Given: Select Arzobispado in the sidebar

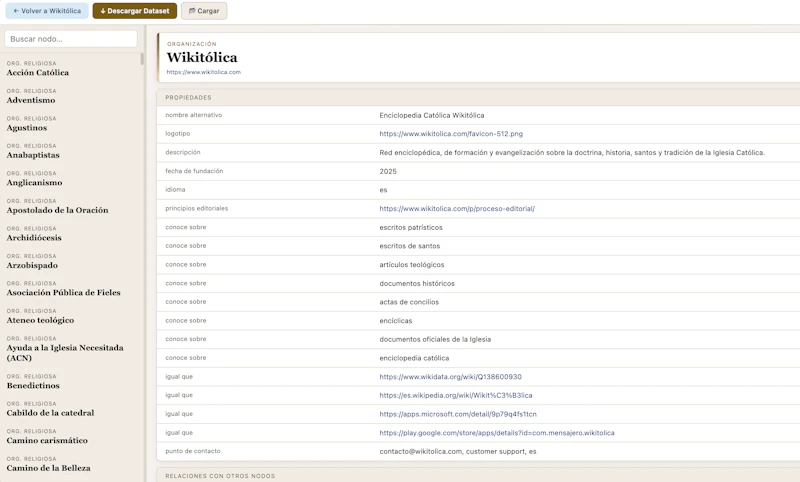Looking at the screenshot, I should (32, 265).
